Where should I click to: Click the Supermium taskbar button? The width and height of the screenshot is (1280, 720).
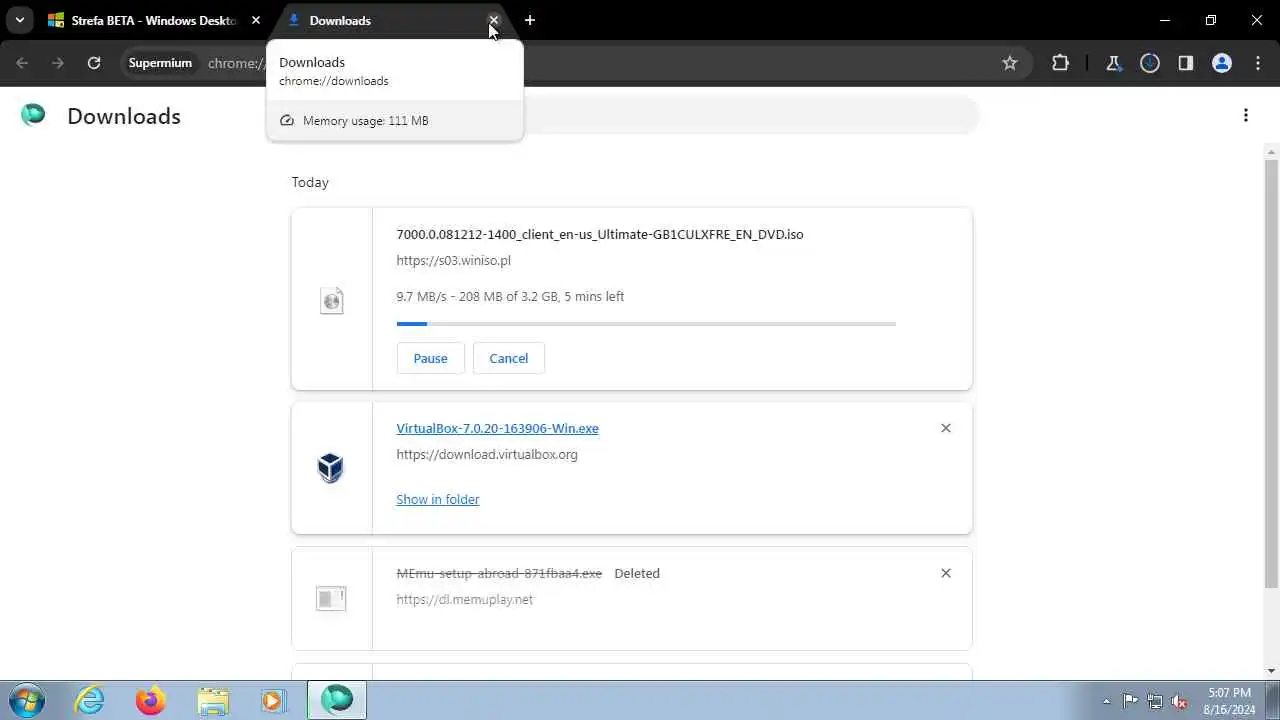click(337, 700)
